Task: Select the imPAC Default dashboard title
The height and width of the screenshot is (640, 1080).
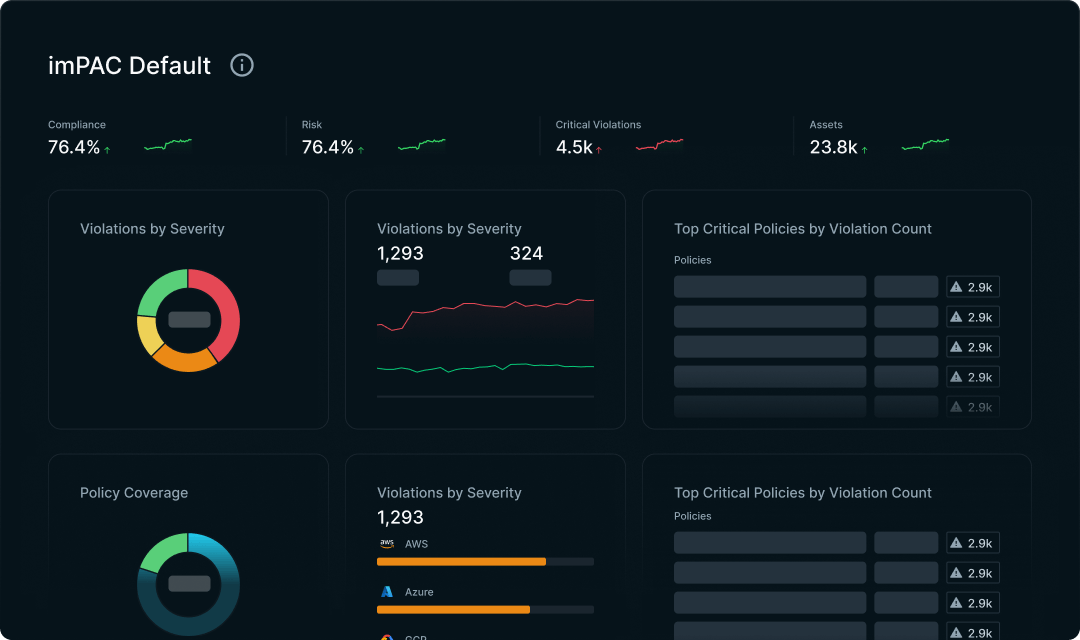Action: pos(129,65)
